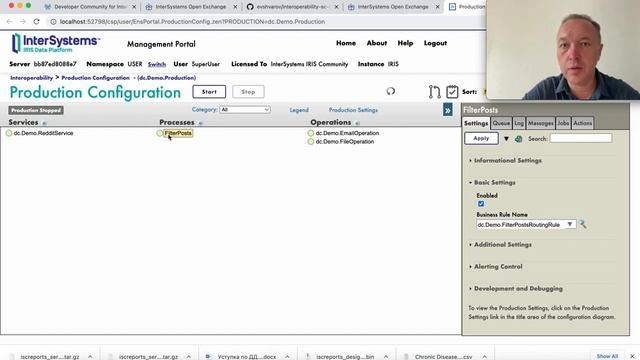640x360 pixels.
Task: Click the Apply button
Action: [x=481, y=138]
